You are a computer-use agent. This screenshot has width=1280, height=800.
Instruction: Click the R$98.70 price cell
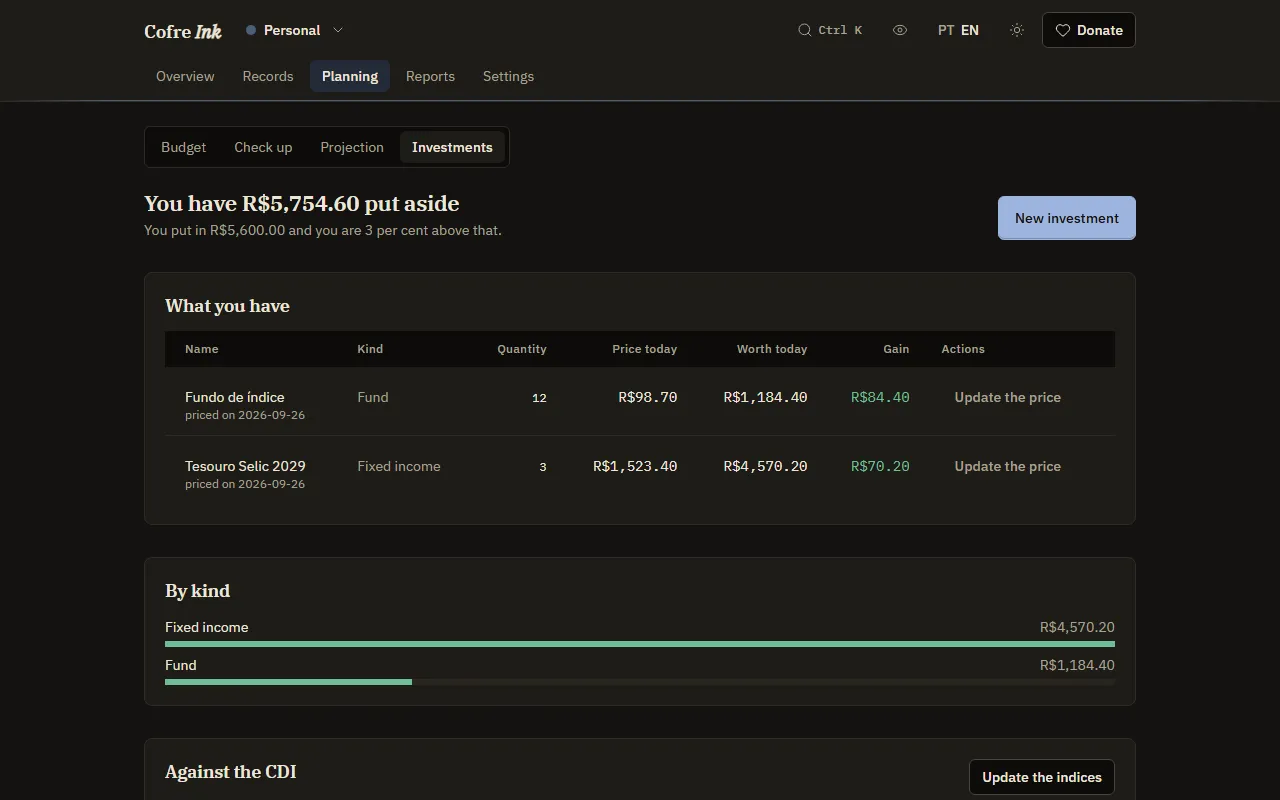coord(648,397)
